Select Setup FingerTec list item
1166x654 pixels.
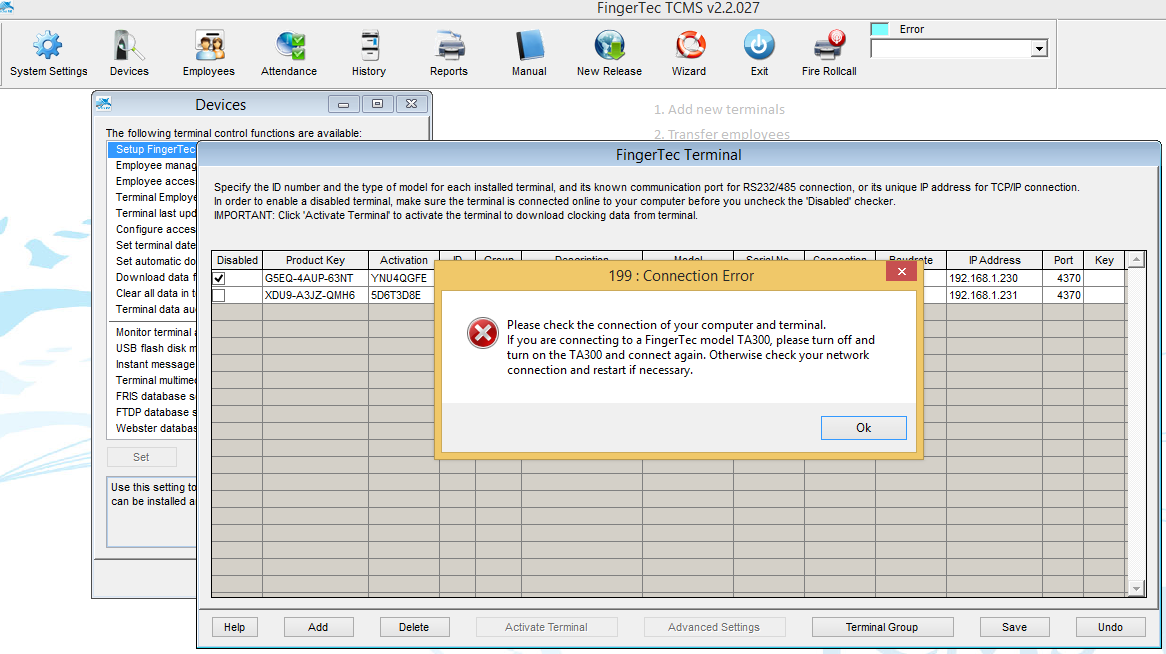point(152,150)
